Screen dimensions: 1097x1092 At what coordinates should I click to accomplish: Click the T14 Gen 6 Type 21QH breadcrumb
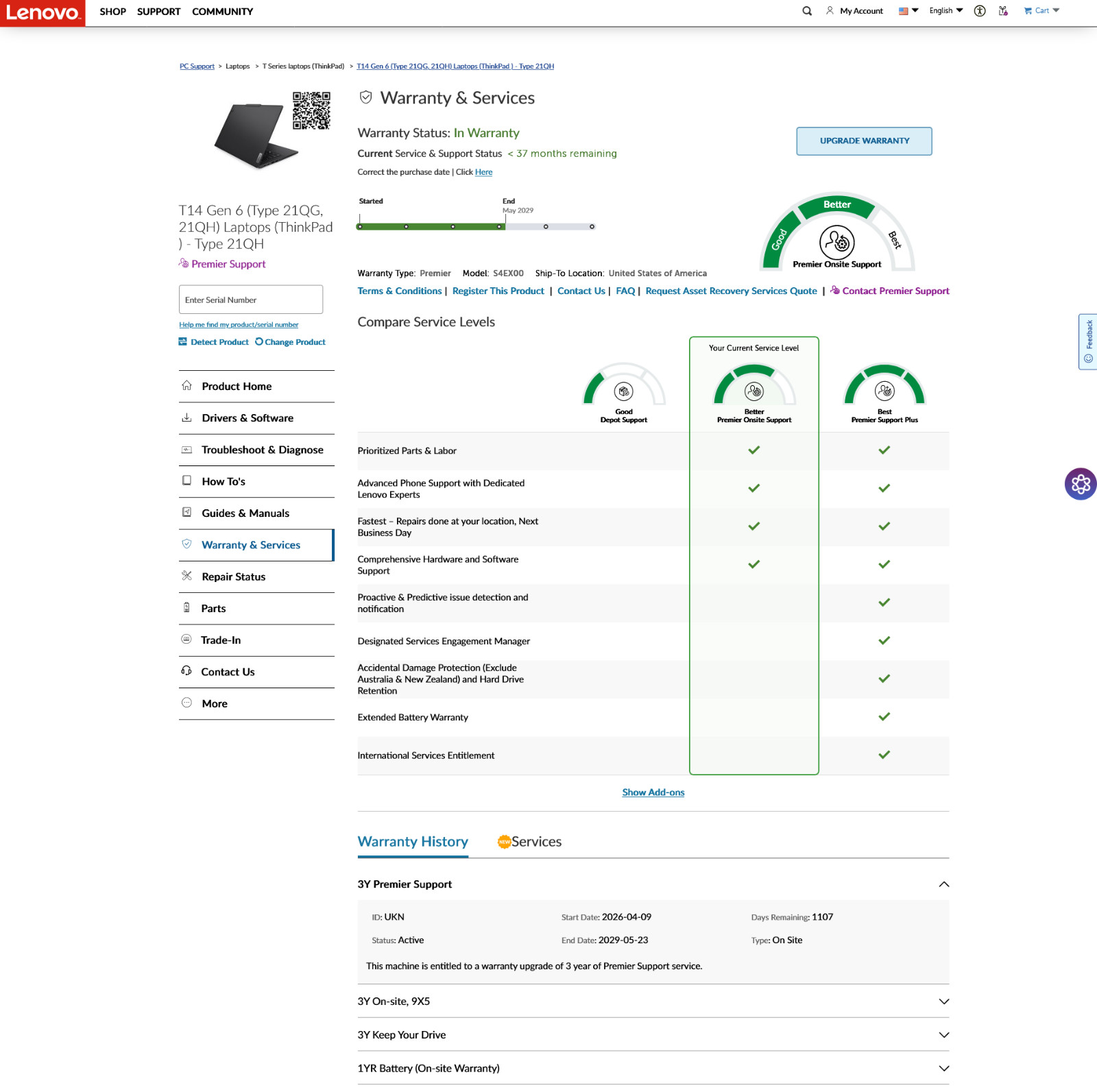(x=455, y=66)
